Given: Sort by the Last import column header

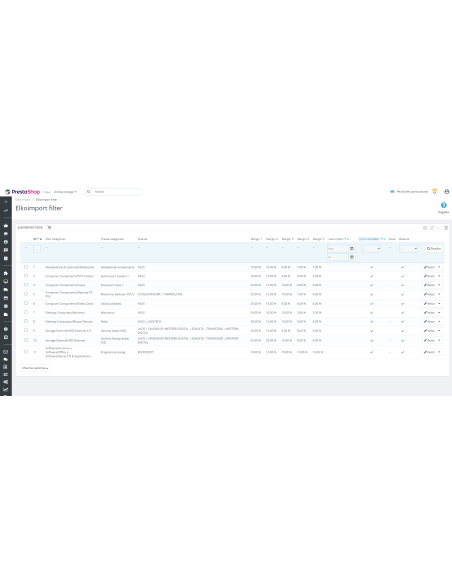Looking at the screenshot, I should pos(336,239).
